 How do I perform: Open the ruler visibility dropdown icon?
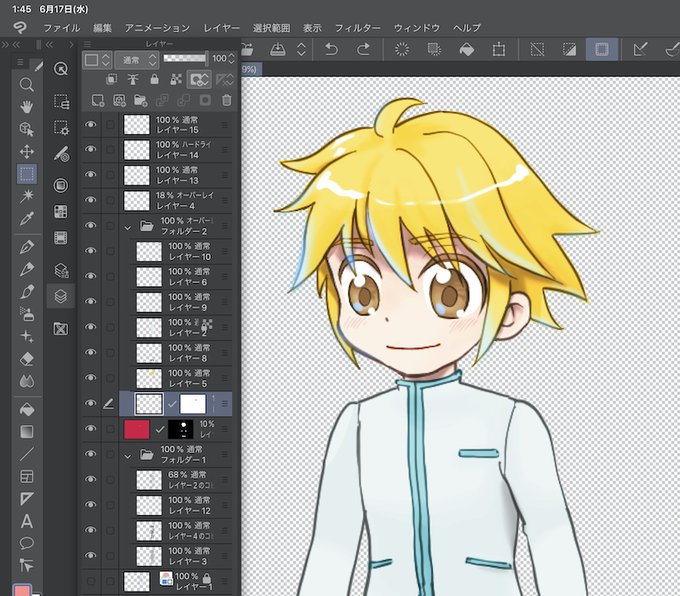[225, 79]
